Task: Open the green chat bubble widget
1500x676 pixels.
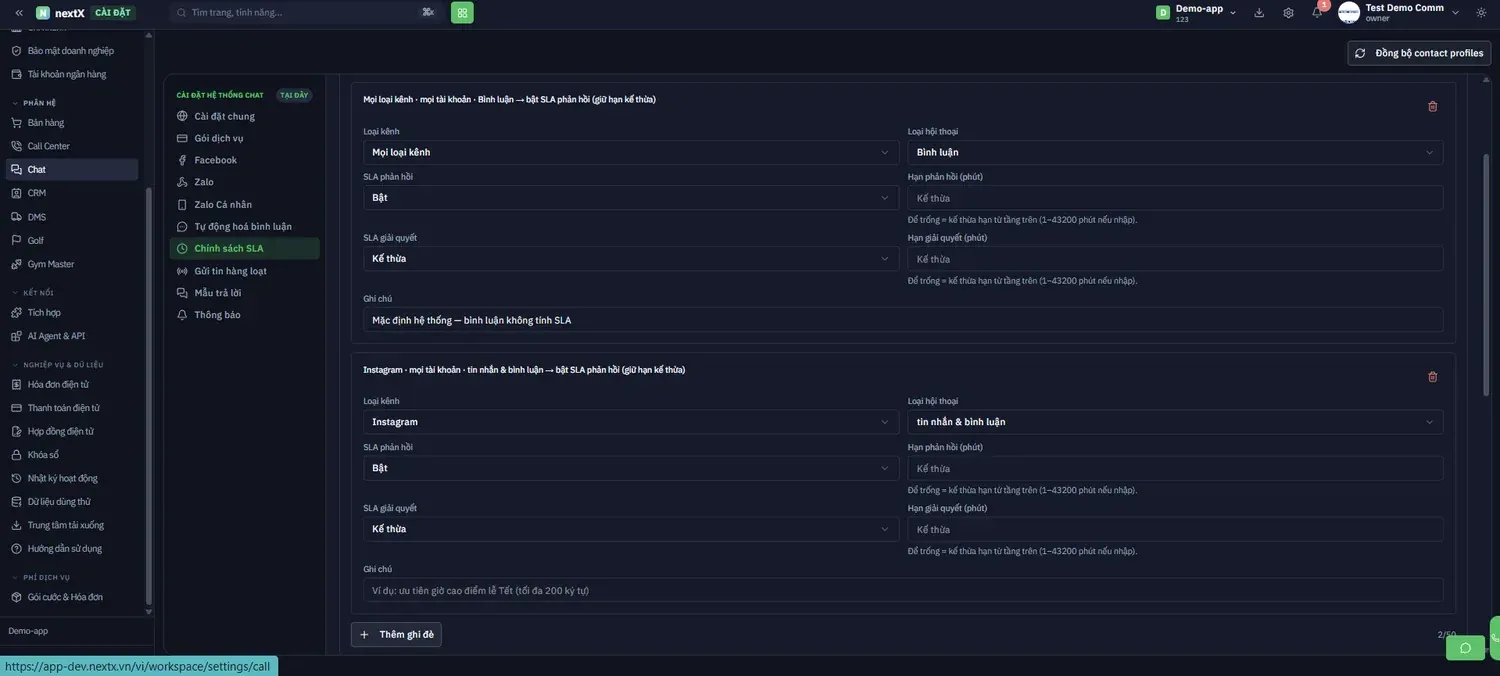Action: (x=1465, y=648)
